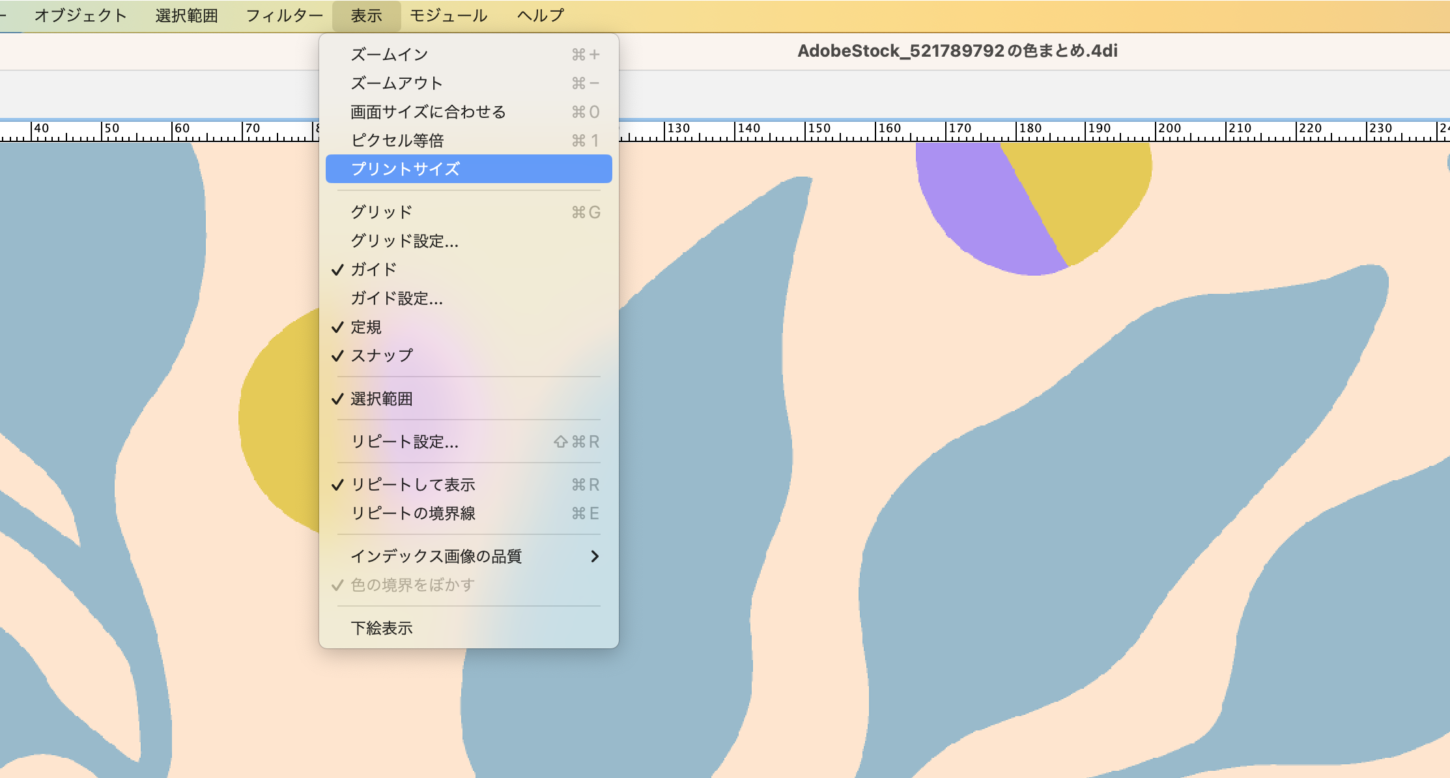
Task: Open ガイド設定... dialog
Action: click(396, 298)
